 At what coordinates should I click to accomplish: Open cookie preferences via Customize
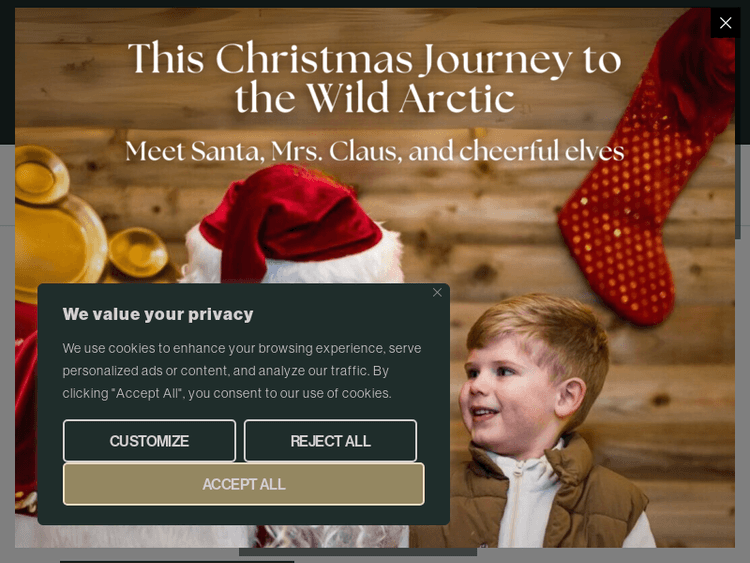[x=149, y=441]
